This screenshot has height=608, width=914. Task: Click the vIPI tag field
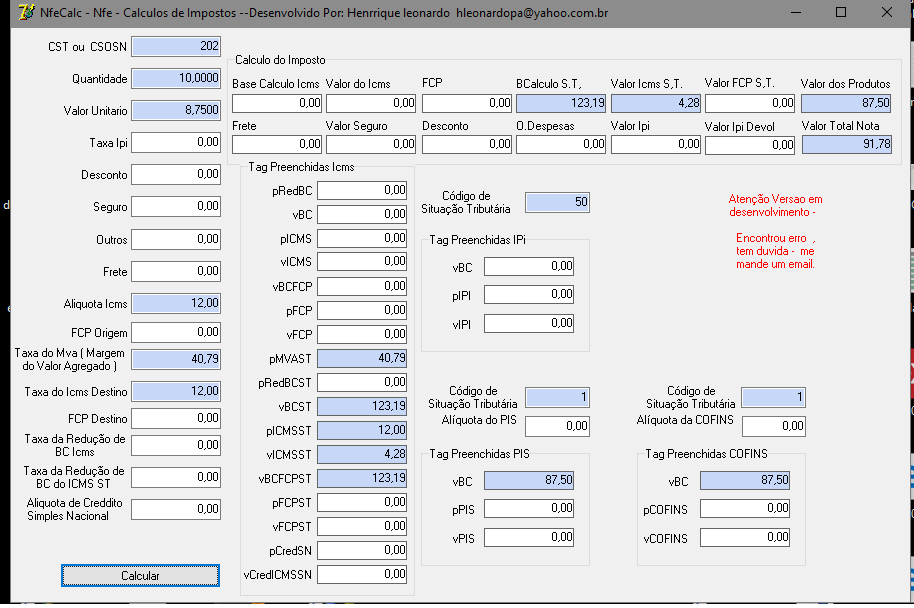coord(529,324)
